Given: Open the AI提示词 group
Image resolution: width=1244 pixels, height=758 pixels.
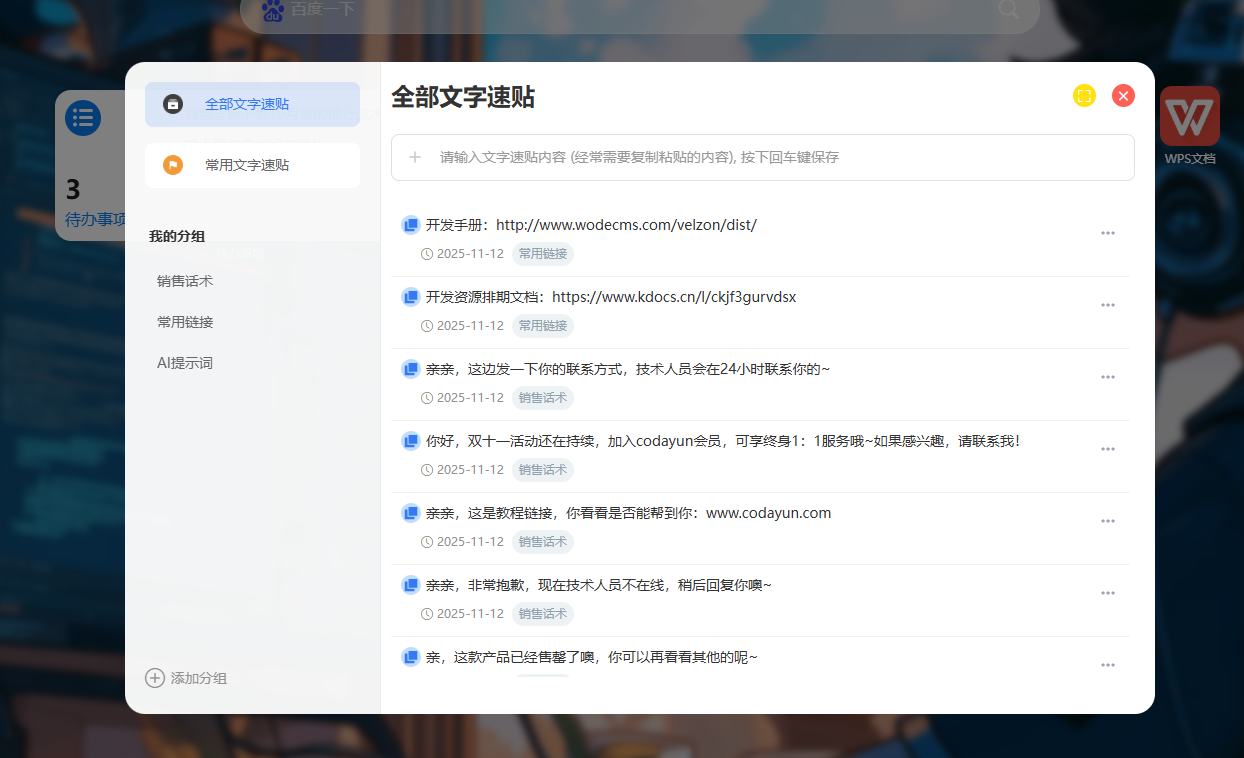Looking at the screenshot, I should click(x=185, y=363).
